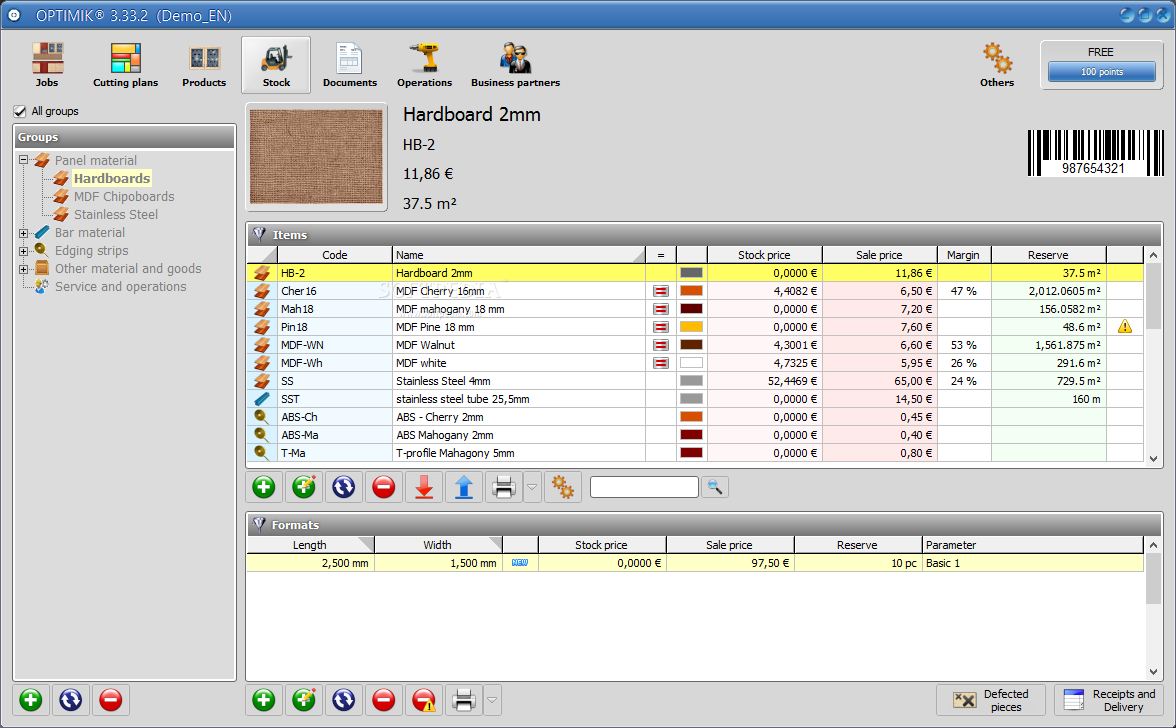Select stainless steel tube 25,5mm row
Screen dimensions: 1176x728
(695, 399)
